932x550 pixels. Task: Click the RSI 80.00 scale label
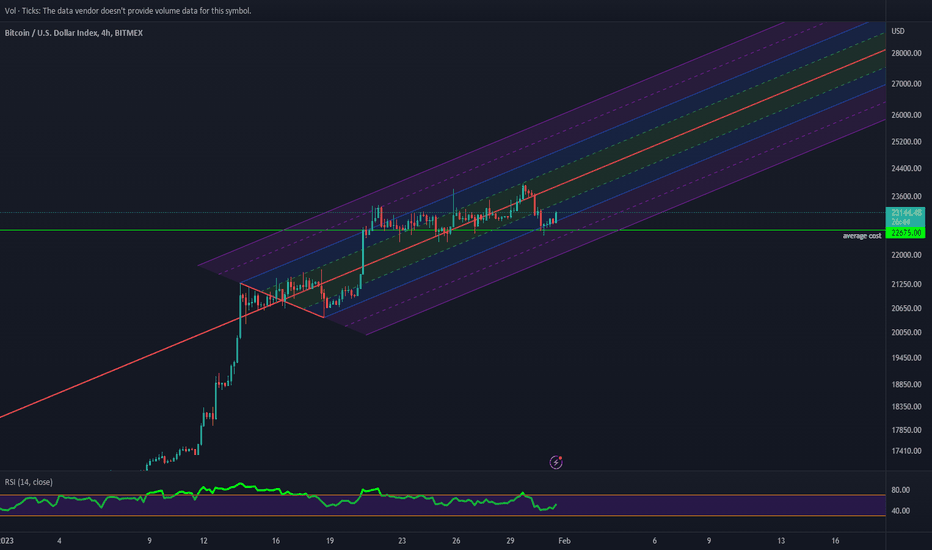tap(900, 490)
